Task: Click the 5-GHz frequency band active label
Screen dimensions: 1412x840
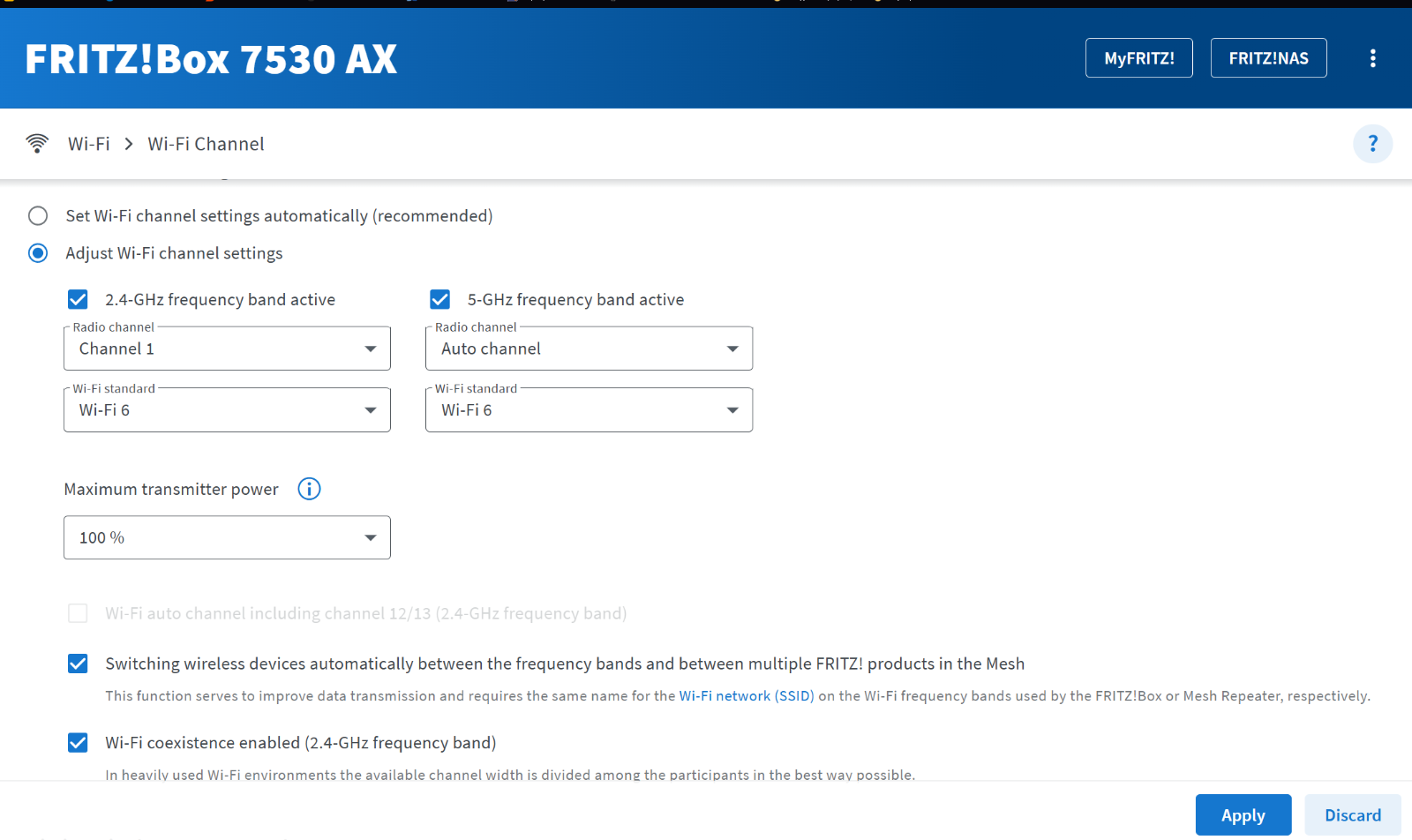Action: [575, 300]
